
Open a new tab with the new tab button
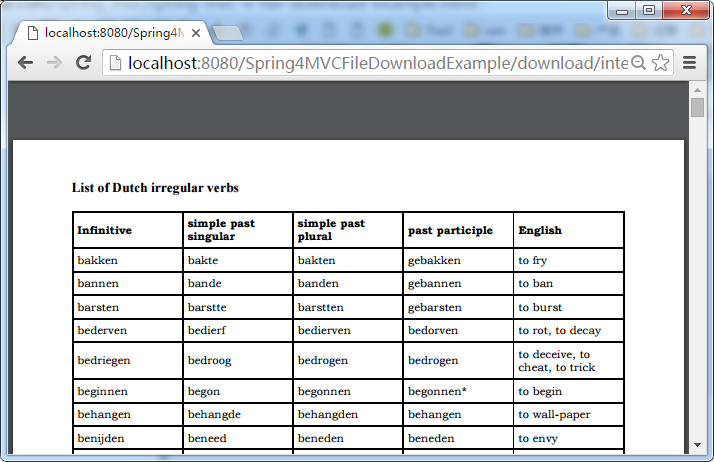click(227, 33)
